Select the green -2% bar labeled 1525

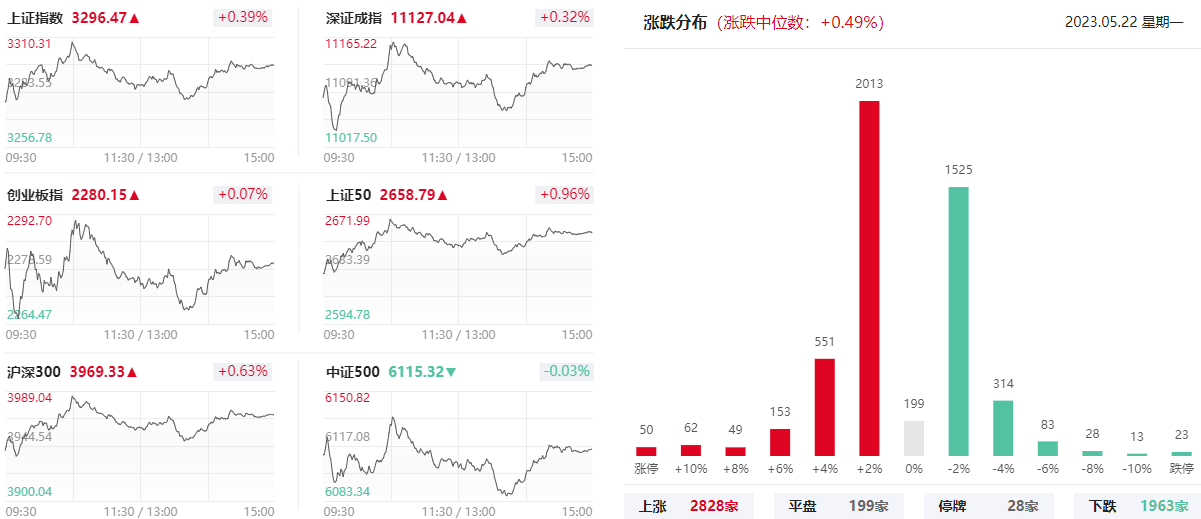(959, 321)
